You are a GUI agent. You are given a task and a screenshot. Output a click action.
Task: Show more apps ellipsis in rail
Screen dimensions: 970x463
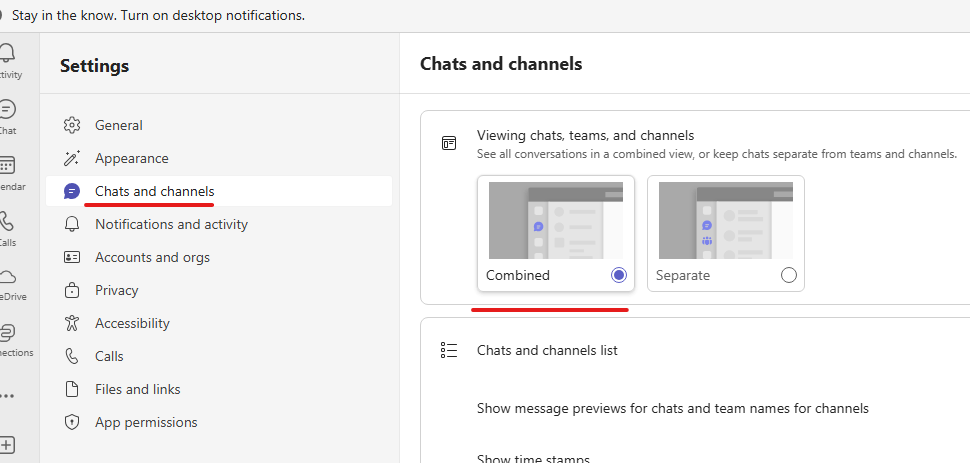(x=7, y=396)
